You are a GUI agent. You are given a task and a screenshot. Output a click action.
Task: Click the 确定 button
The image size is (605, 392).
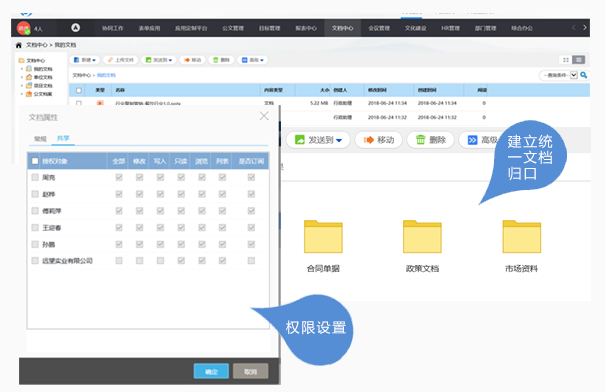point(211,371)
